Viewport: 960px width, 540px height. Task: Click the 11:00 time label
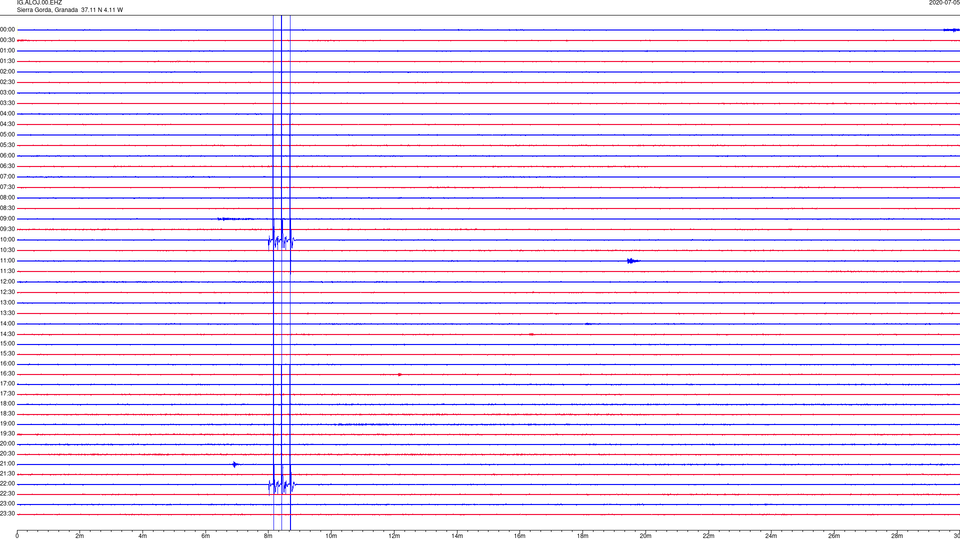[7, 261]
